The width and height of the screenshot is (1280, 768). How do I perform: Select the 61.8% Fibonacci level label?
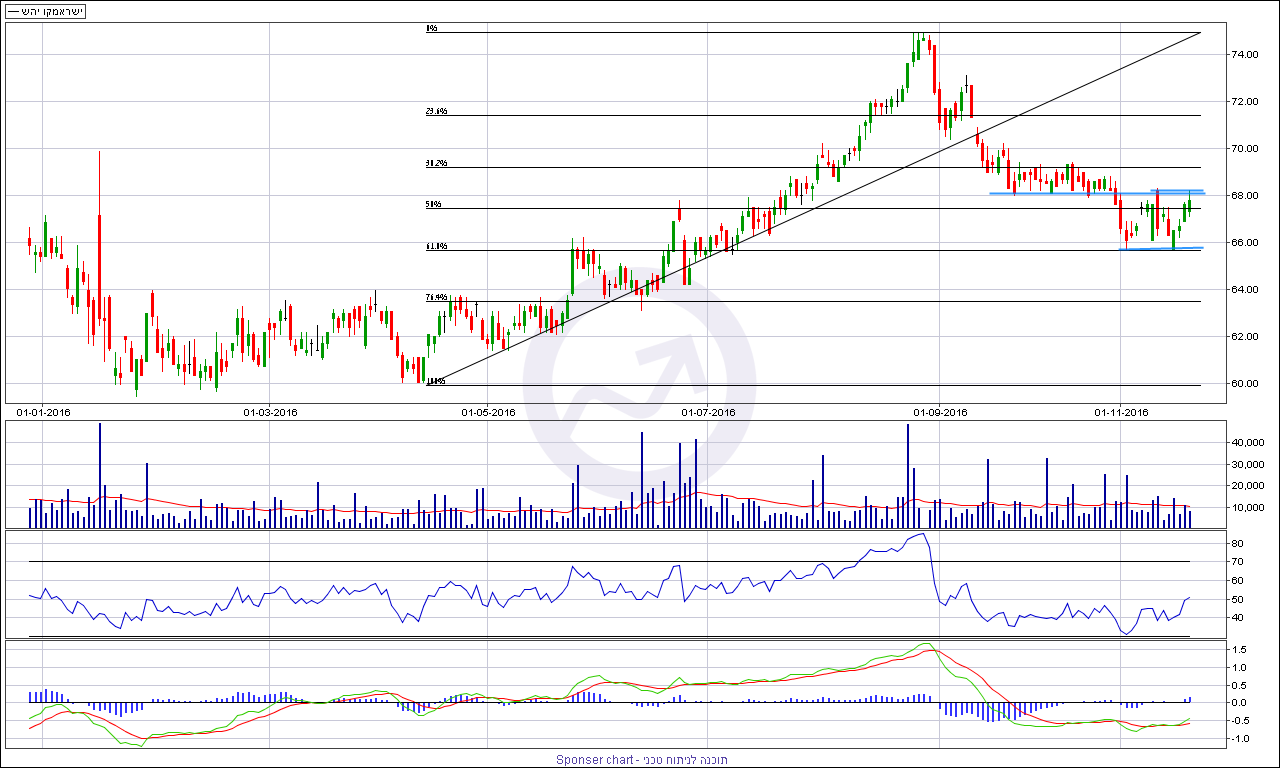click(x=436, y=246)
